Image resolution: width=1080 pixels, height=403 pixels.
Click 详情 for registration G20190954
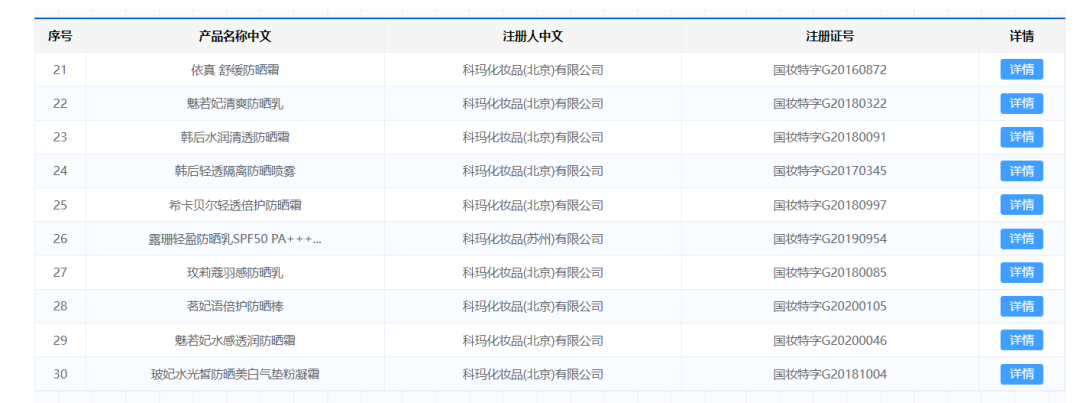[1021, 239]
